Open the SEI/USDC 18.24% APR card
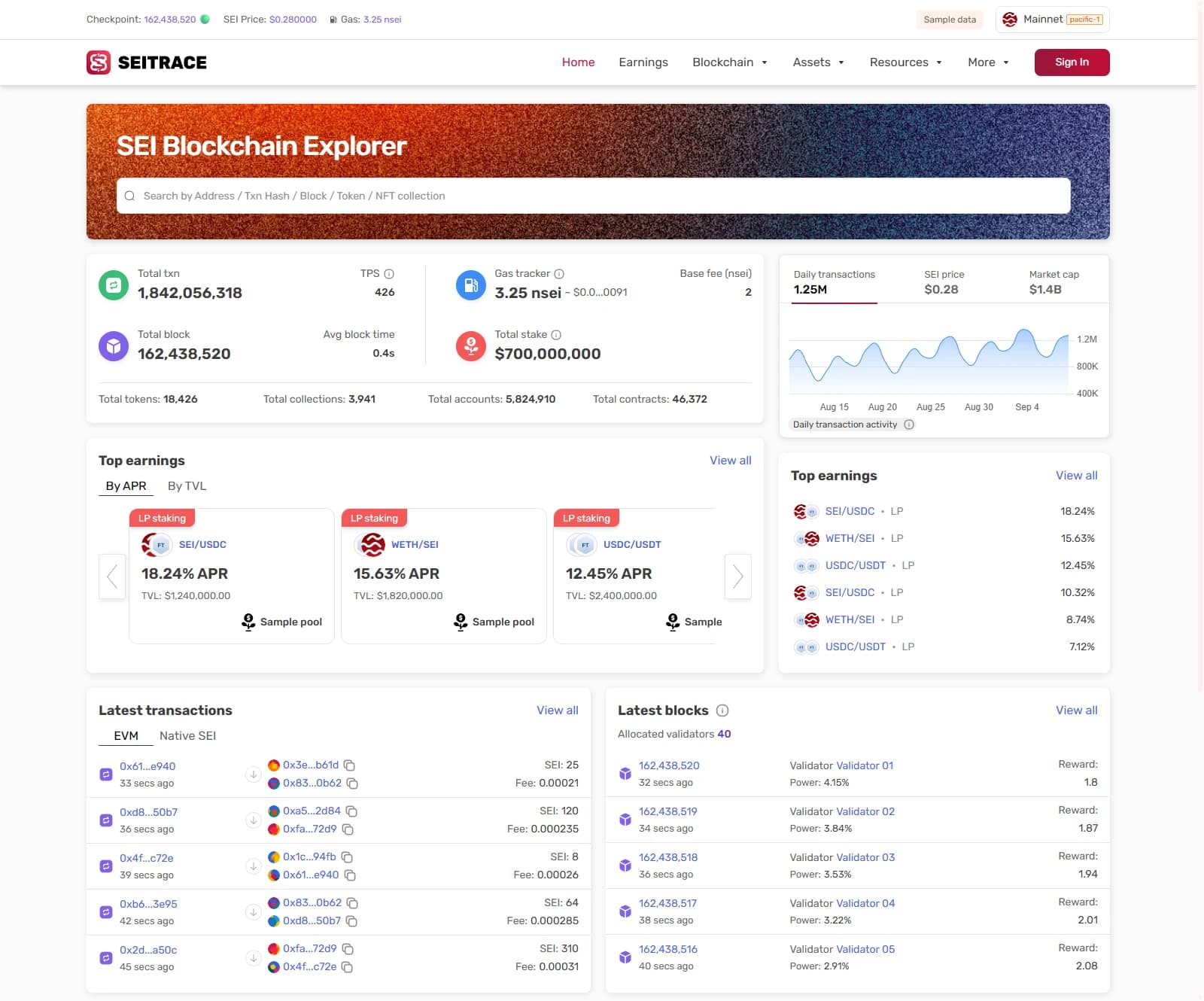Screen dimensions: 1204x1001 click(x=231, y=577)
